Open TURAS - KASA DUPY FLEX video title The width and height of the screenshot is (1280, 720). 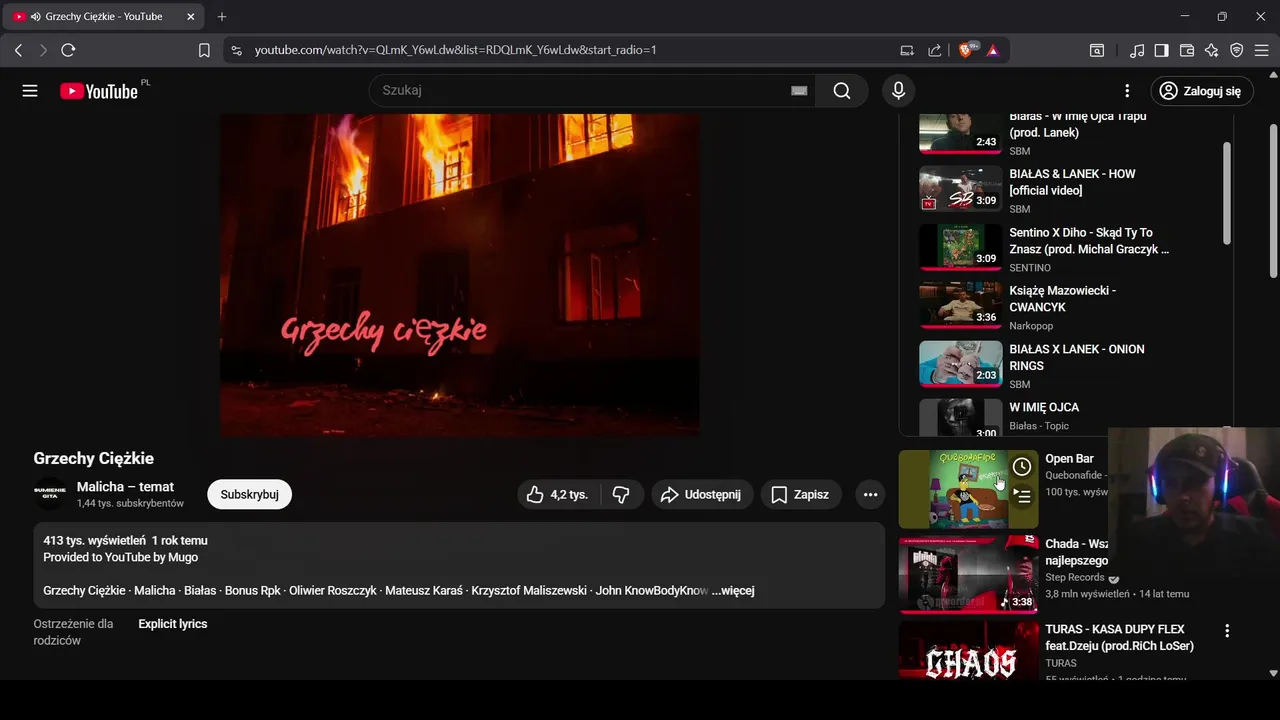click(x=1119, y=637)
